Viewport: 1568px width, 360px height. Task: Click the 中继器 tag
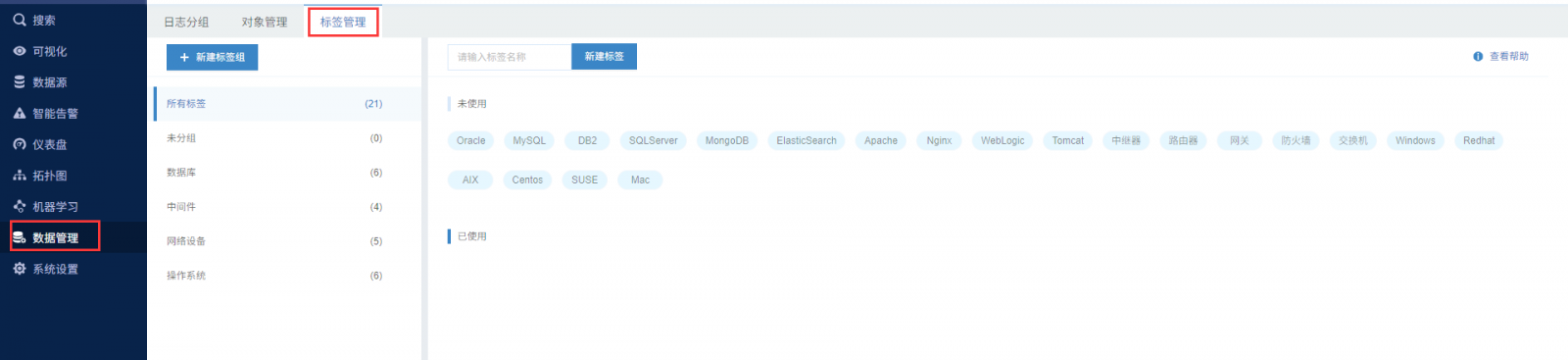click(1126, 141)
